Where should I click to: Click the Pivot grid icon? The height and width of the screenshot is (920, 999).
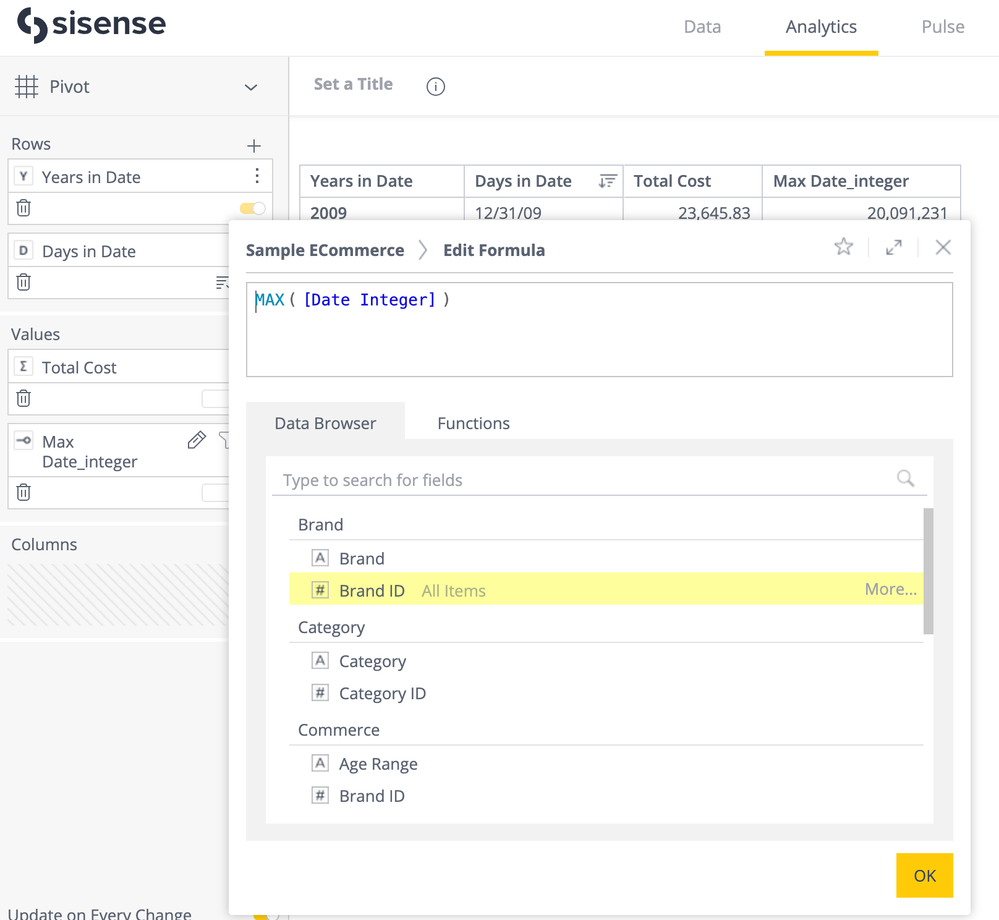click(x=26, y=87)
